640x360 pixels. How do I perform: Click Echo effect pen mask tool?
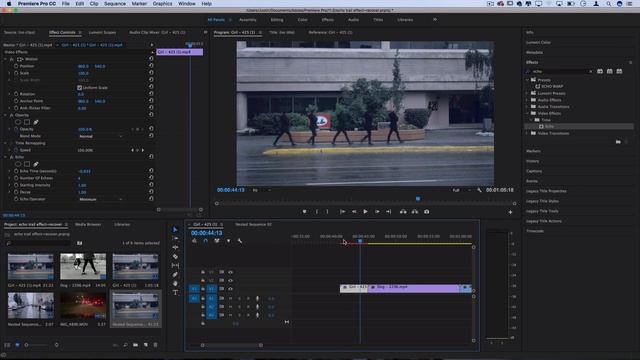point(36,164)
